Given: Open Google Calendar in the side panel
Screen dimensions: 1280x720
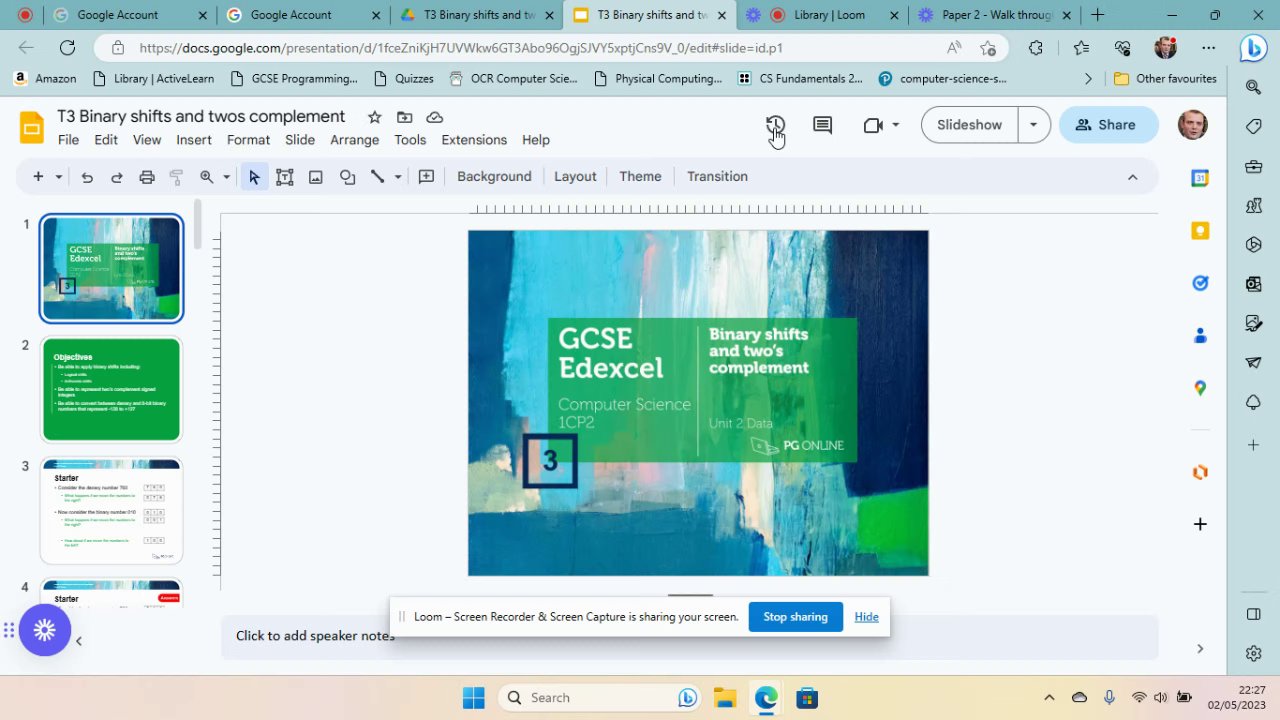Looking at the screenshot, I should [1200, 178].
